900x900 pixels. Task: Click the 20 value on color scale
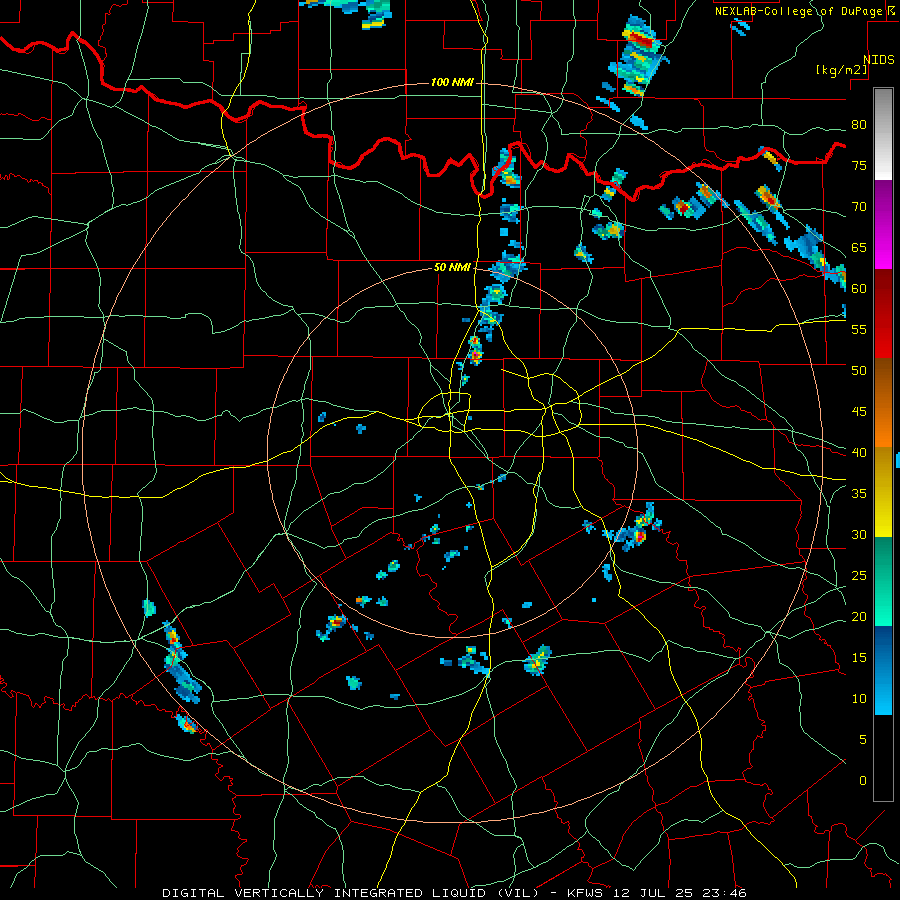point(859,616)
